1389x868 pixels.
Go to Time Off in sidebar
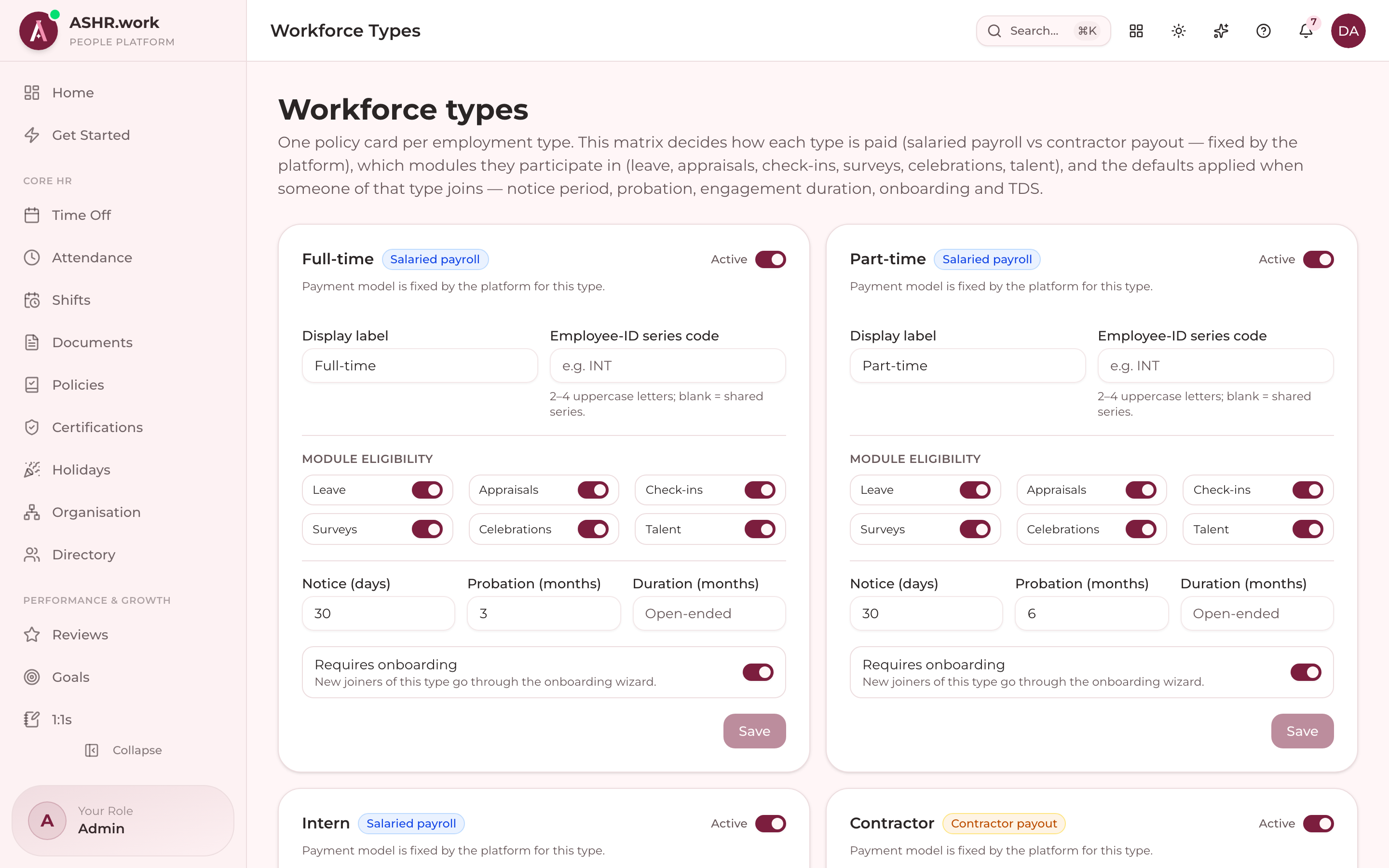123,215
